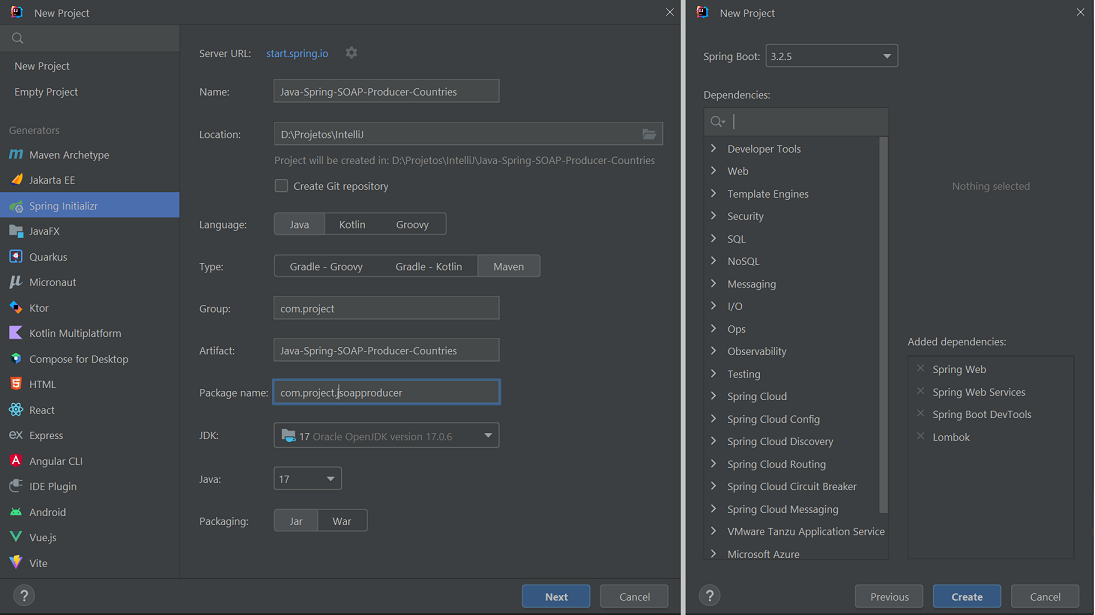
Task: Click the IDE Plugin icon
Action: [x=15, y=486]
